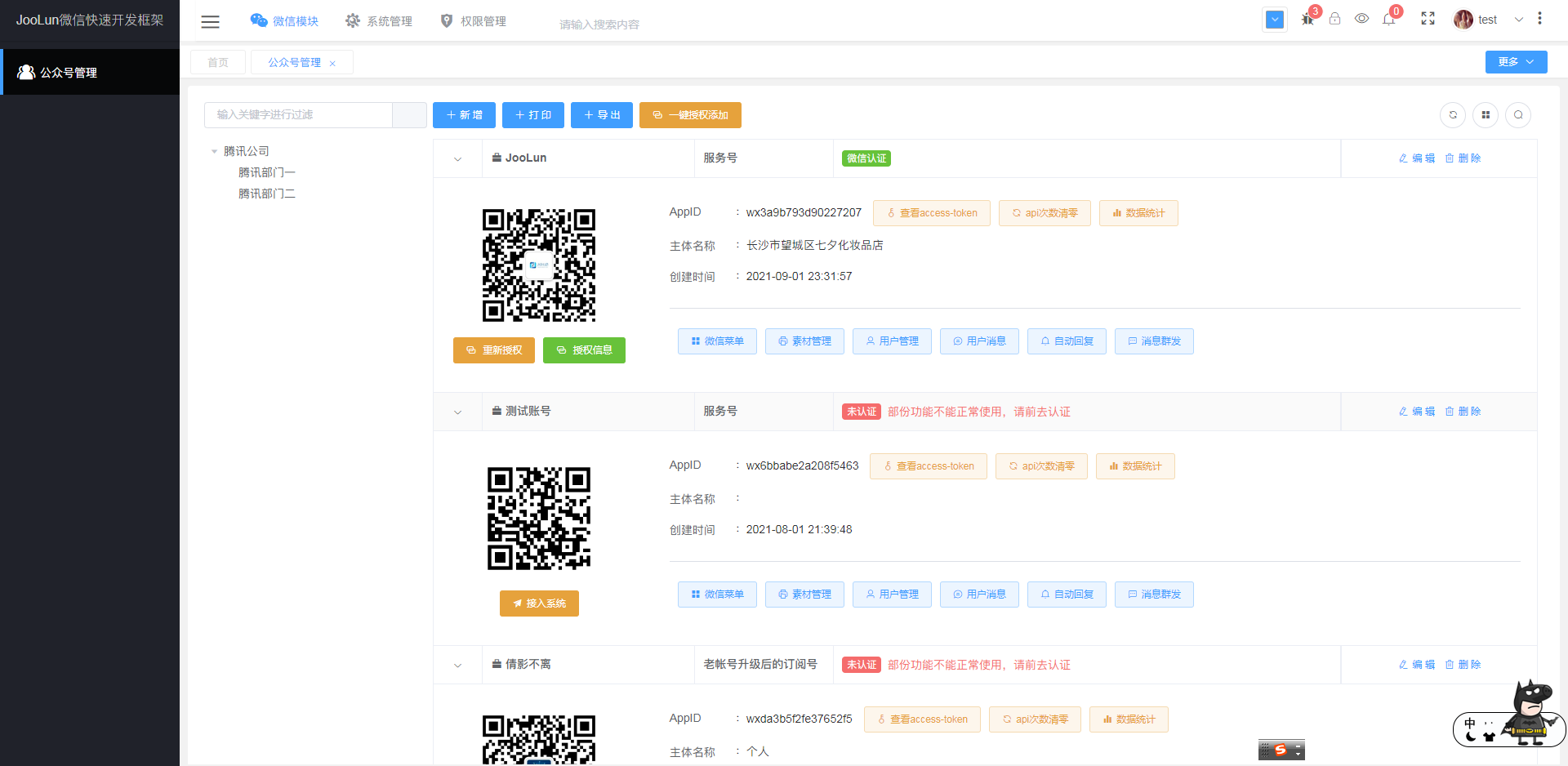1568x766 pixels.
Task: Click the 一键授权添加 button
Action: tap(690, 115)
